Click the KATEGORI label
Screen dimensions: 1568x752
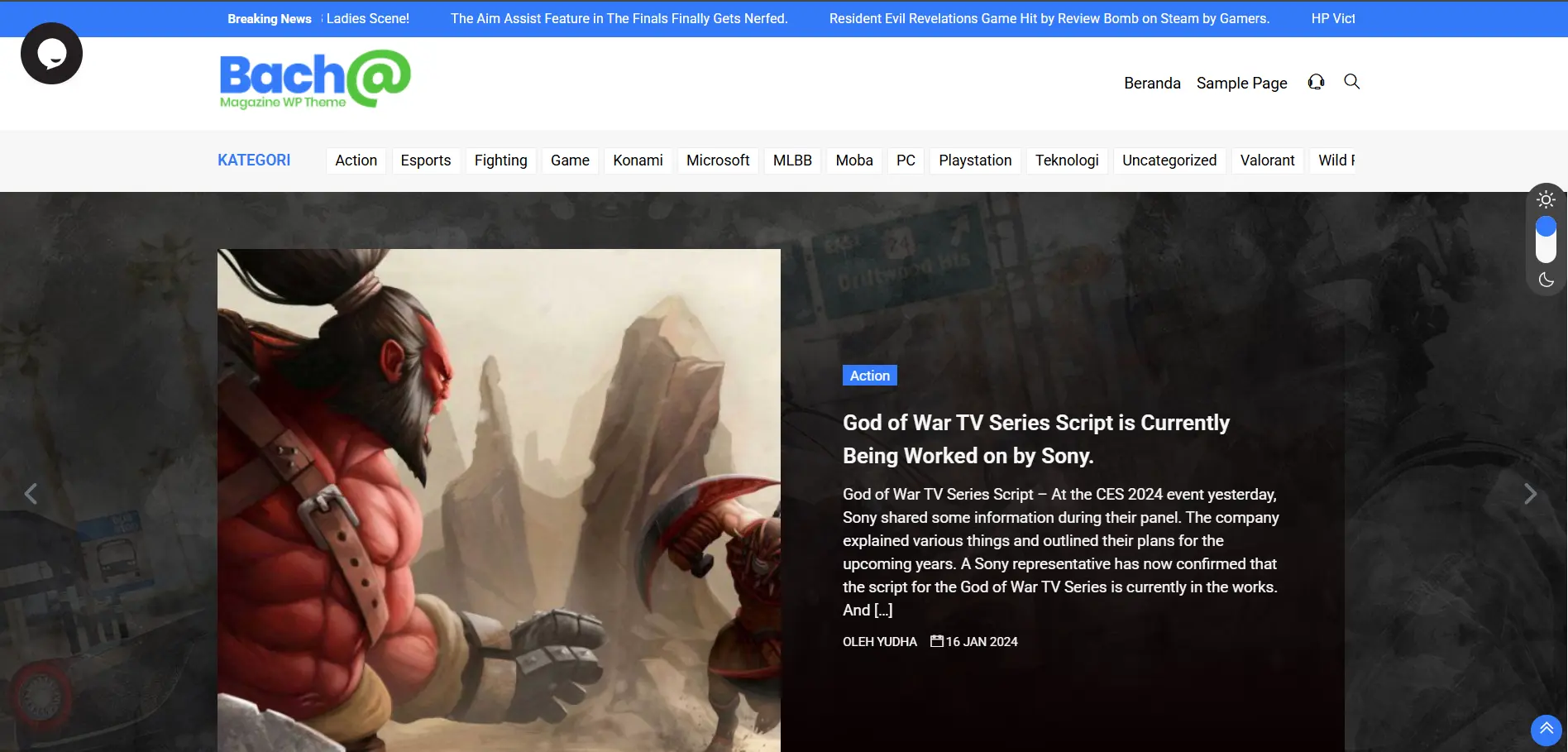click(254, 160)
